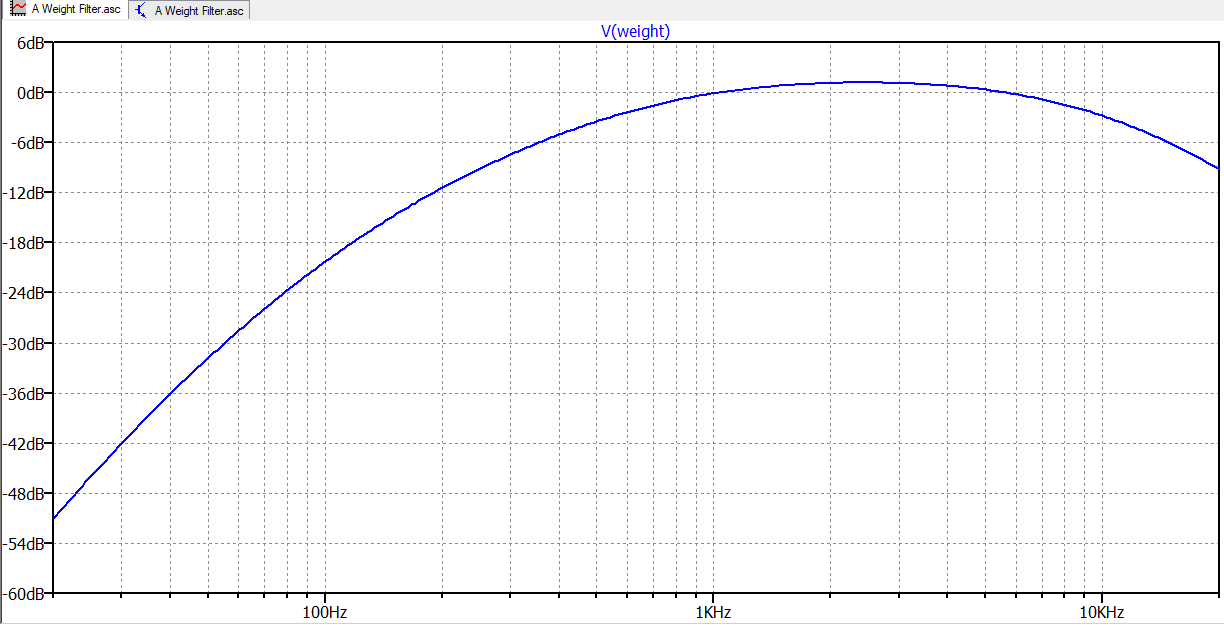Image resolution: width=1224 pixels, height=625 pixels.
Task: Click the -36dB axis label
Action: click(x=25, y=393)
